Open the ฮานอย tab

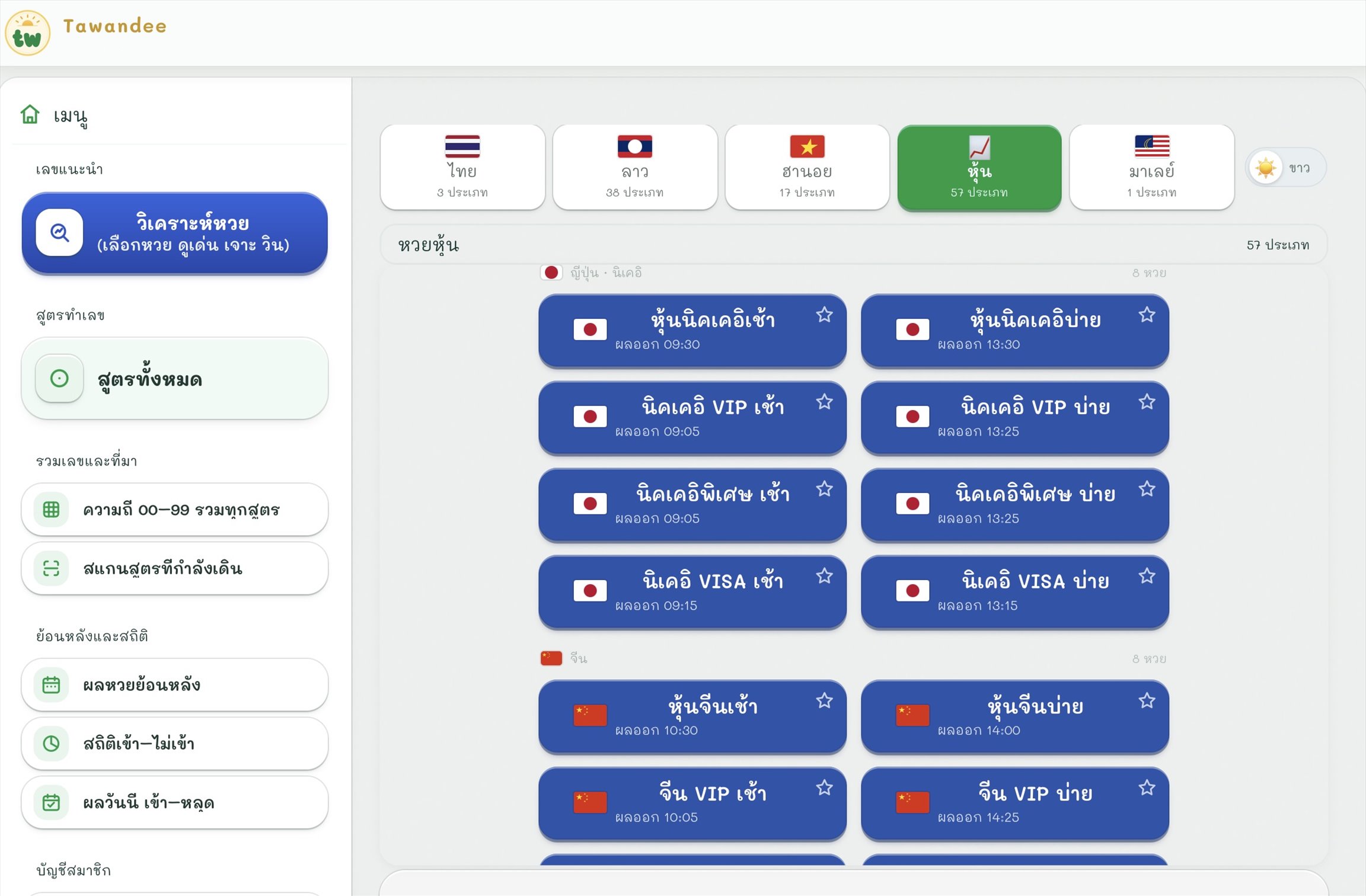807,167
